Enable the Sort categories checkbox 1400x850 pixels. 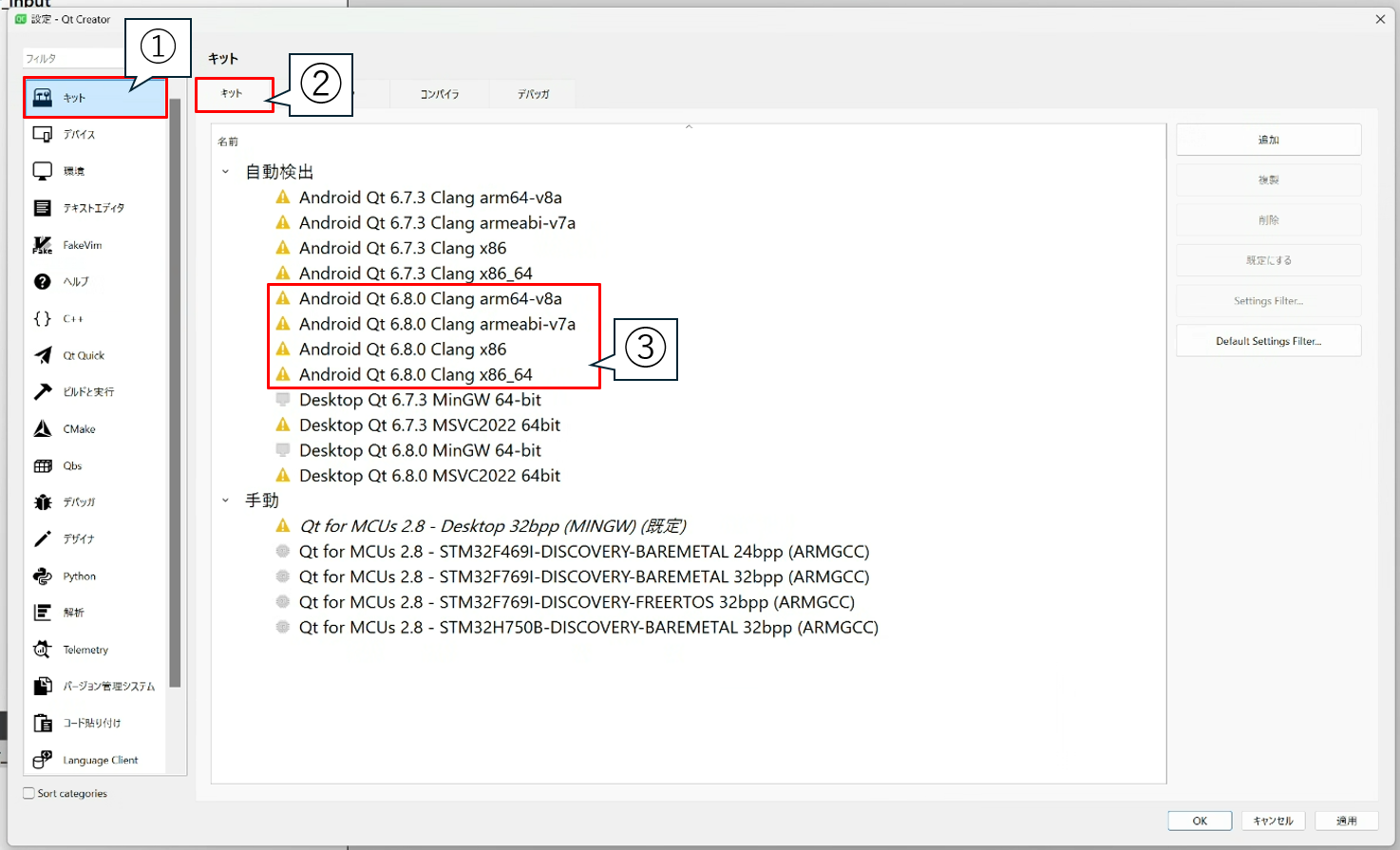point(29,794)
